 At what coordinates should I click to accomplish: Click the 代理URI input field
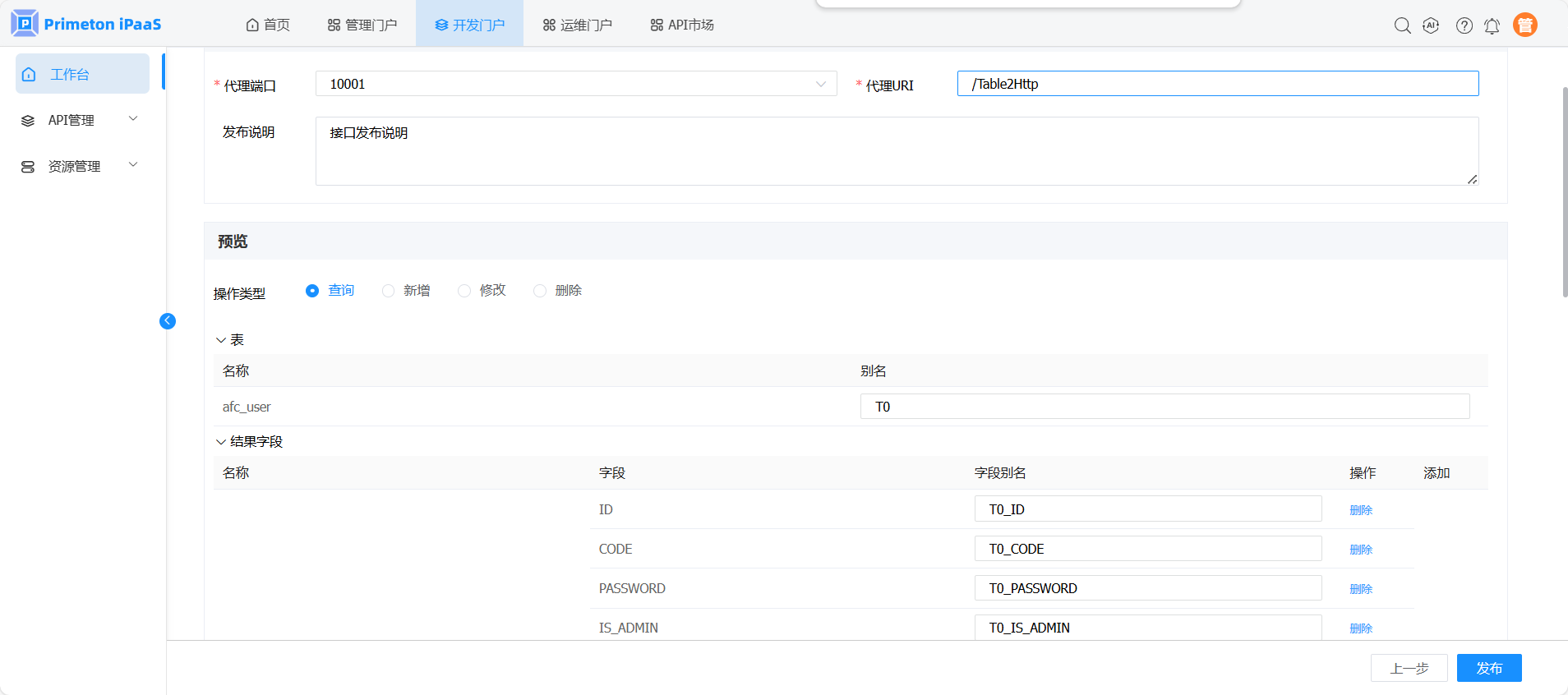coord(1217,84)
